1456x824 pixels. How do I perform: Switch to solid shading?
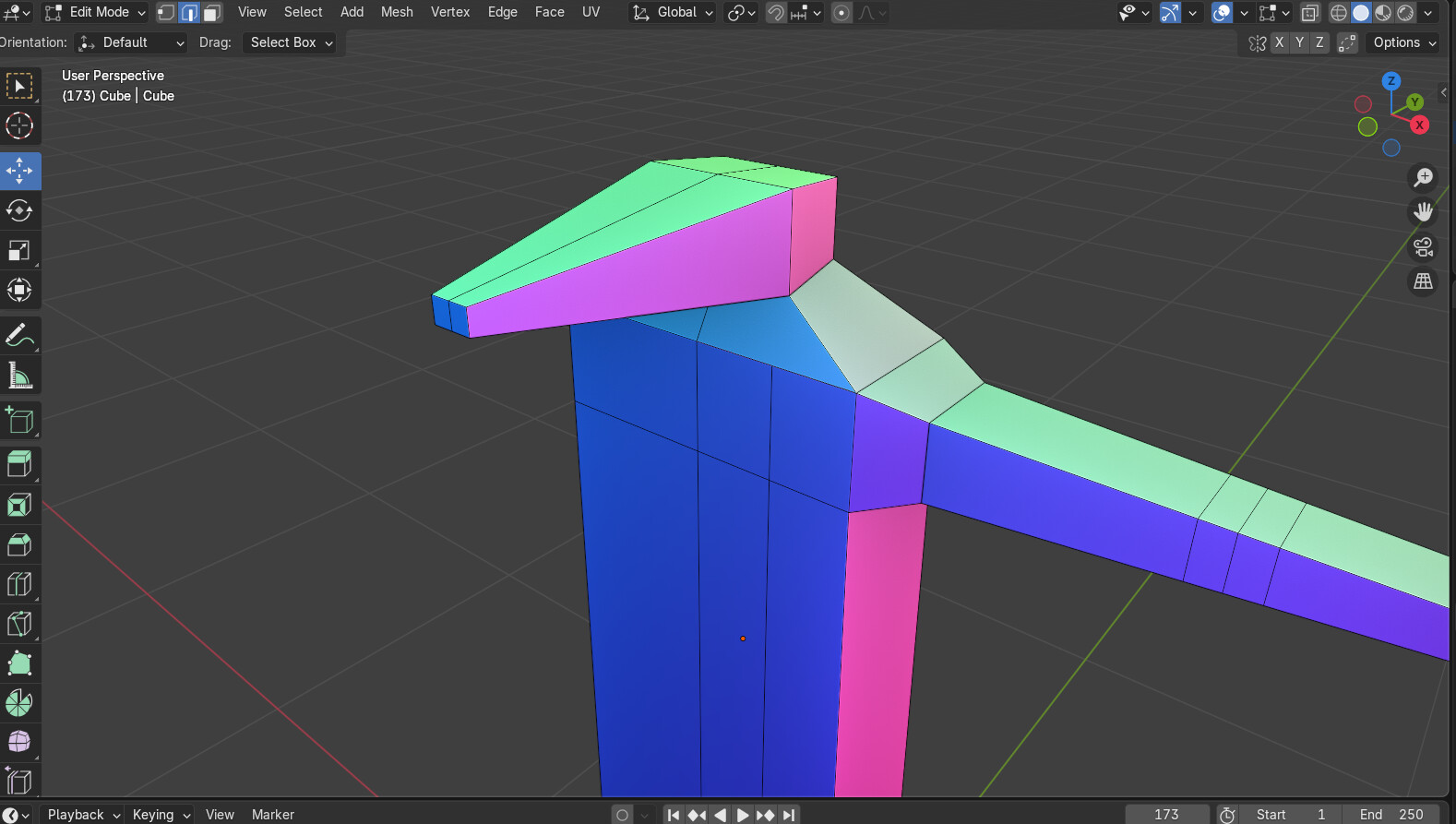(x=1361, y=13)
